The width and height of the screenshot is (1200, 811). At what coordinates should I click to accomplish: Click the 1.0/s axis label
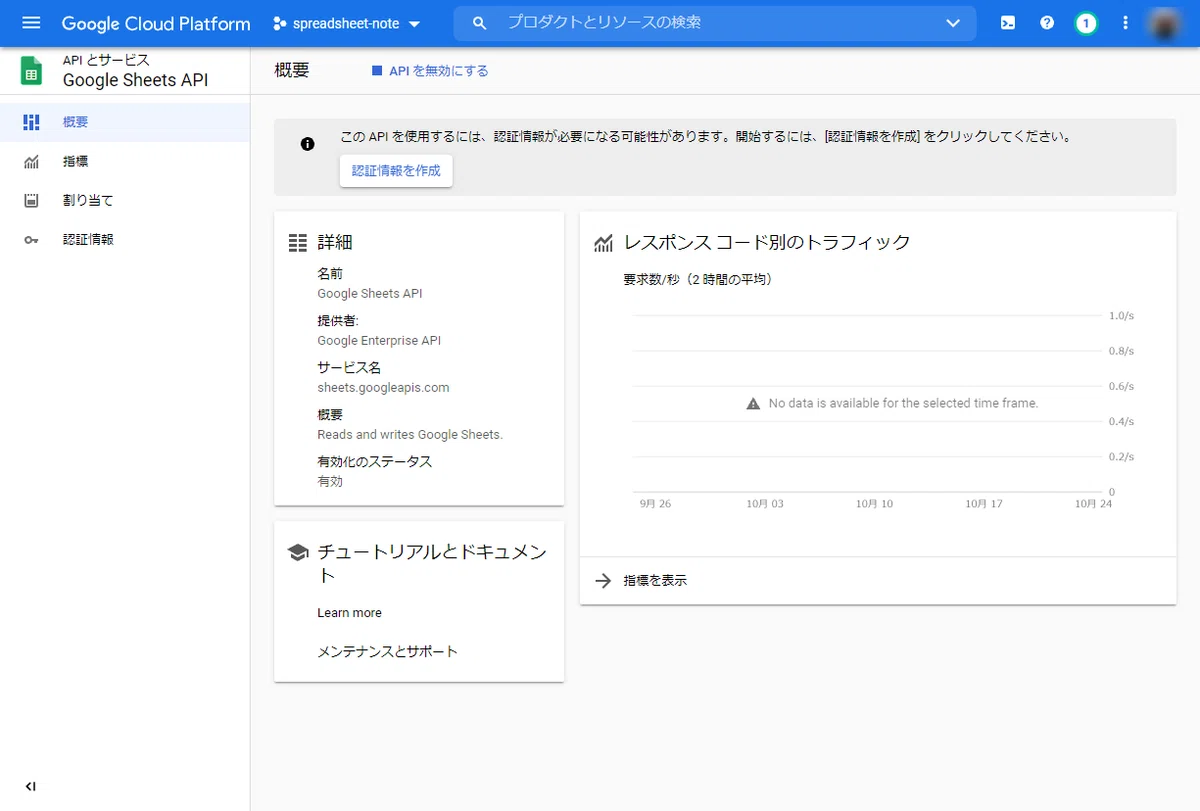[x=1121, y=316]
